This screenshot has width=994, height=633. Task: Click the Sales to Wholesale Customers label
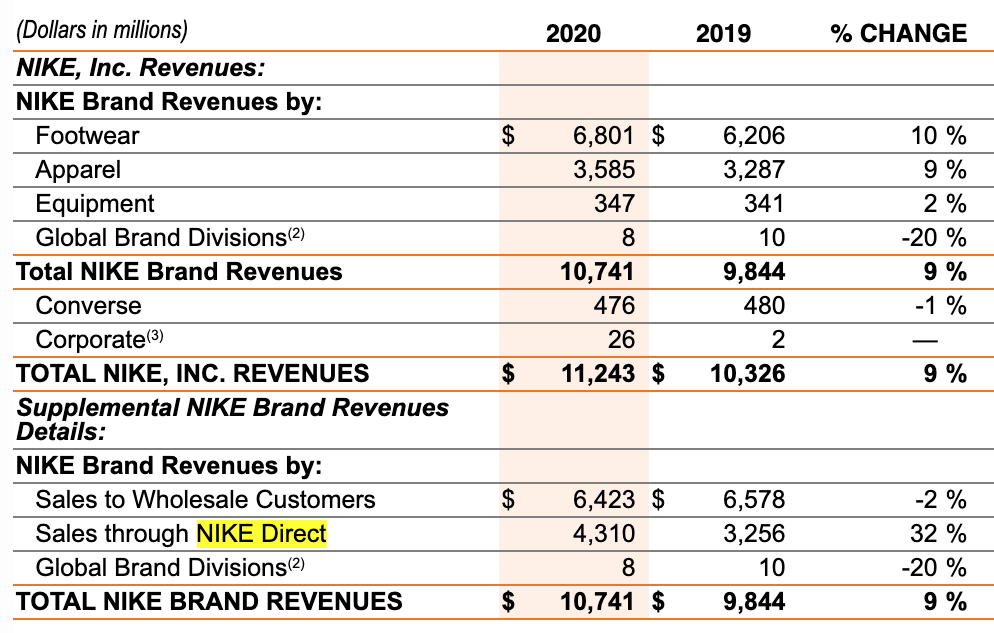(x=205, y=499)
